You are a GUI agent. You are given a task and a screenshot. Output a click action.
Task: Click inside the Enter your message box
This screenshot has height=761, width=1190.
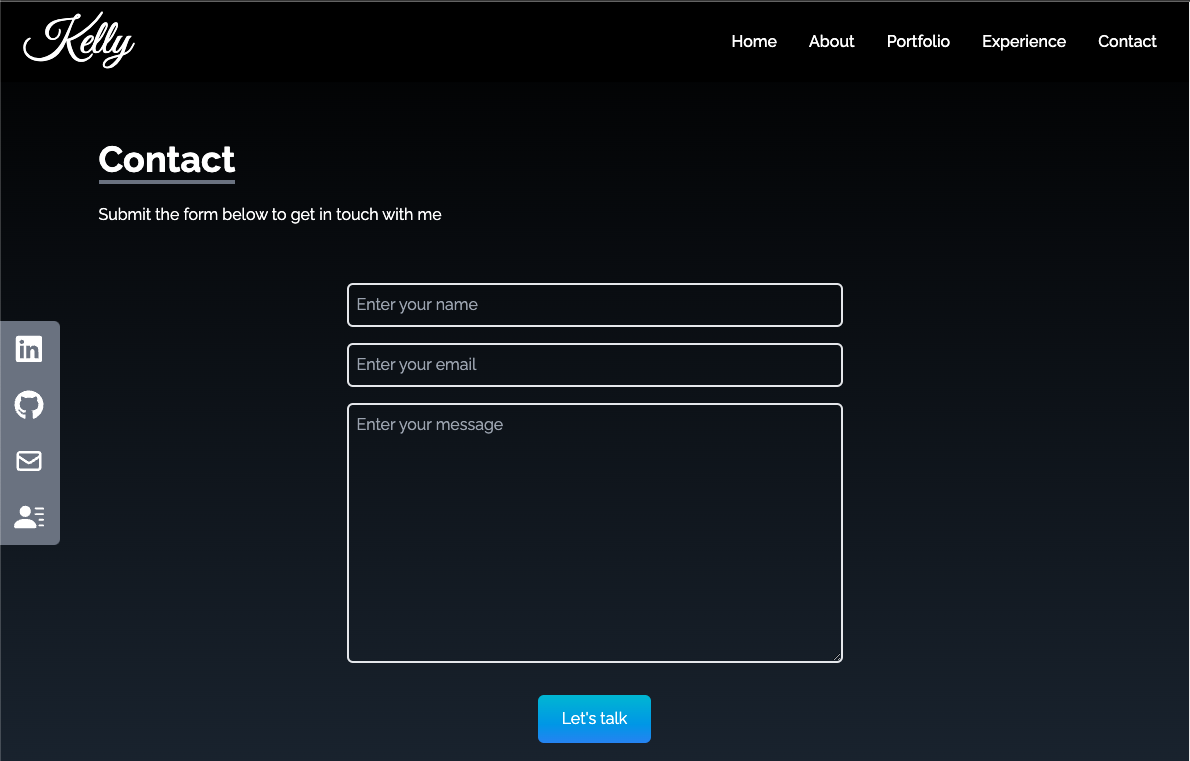(595, 533)
